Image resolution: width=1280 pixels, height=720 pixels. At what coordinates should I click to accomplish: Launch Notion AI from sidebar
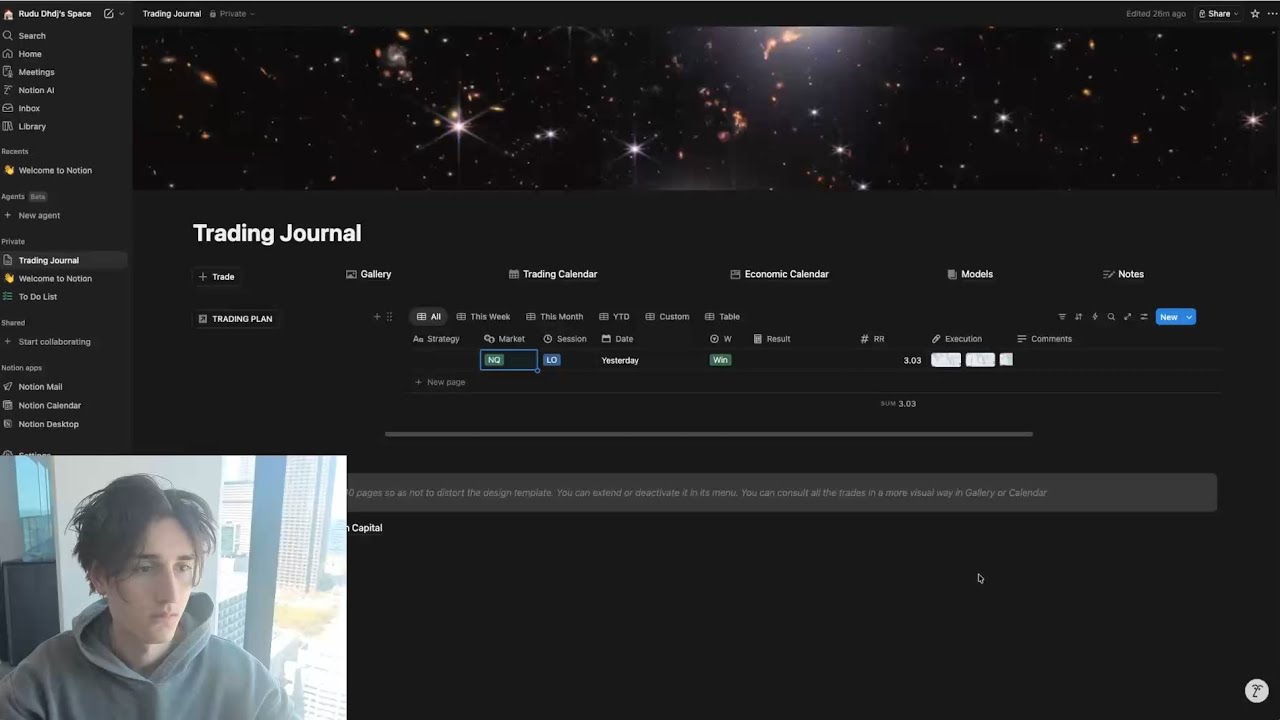pos(36,90)
